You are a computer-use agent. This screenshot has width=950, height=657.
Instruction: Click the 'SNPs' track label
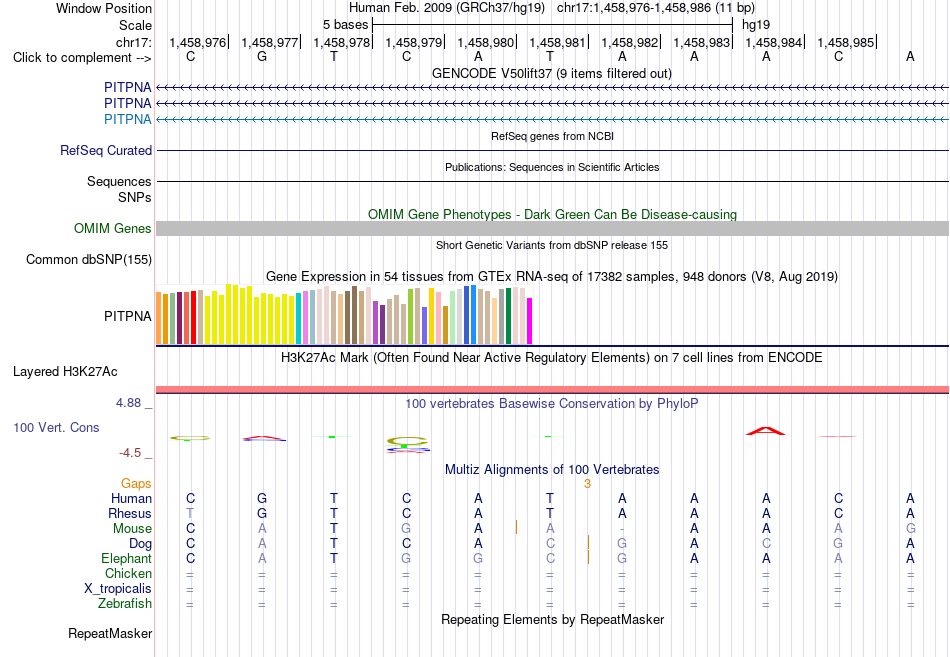coord(135,197)
